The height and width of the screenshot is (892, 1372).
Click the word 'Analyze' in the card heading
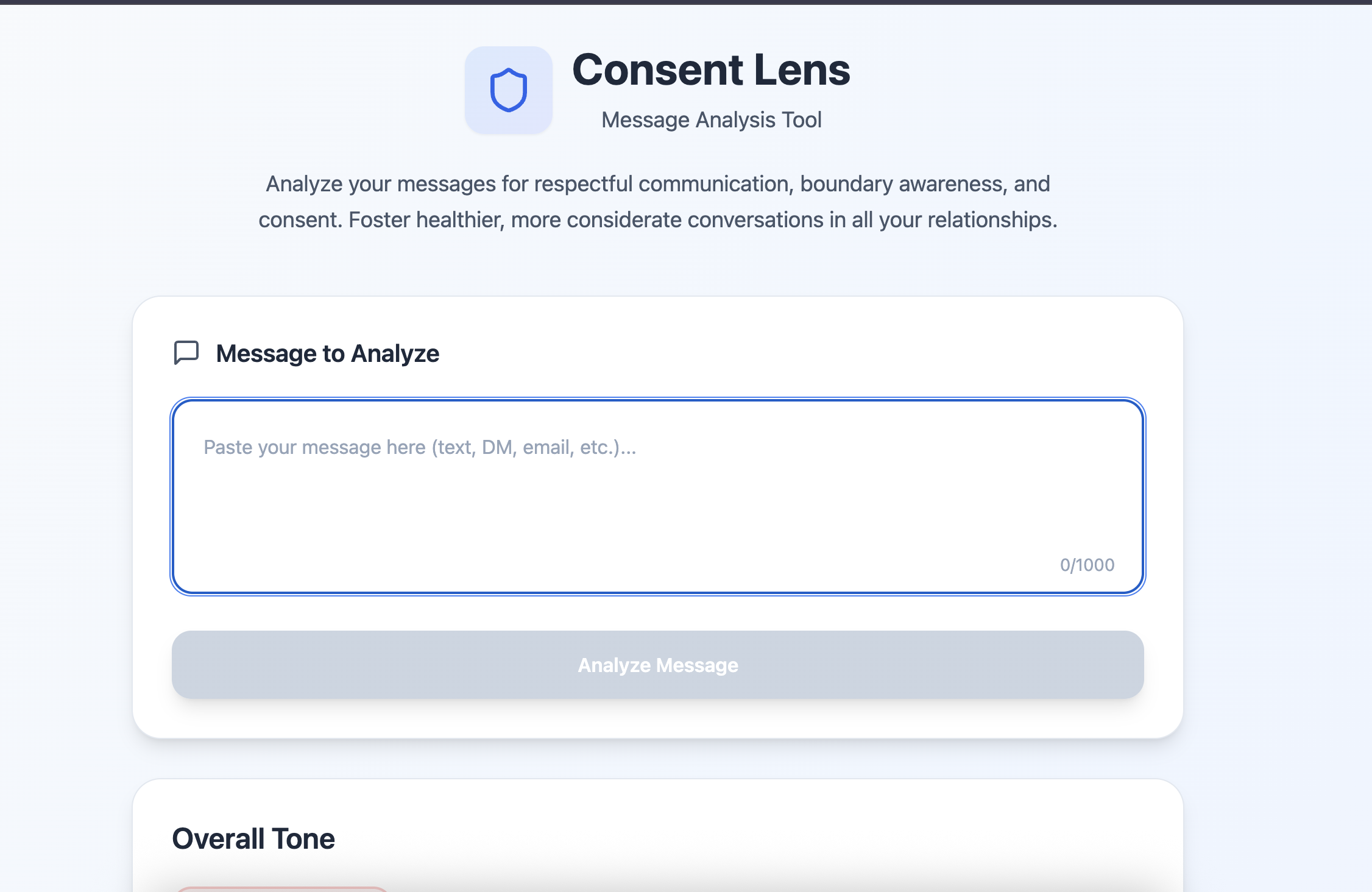coord(395,353)
